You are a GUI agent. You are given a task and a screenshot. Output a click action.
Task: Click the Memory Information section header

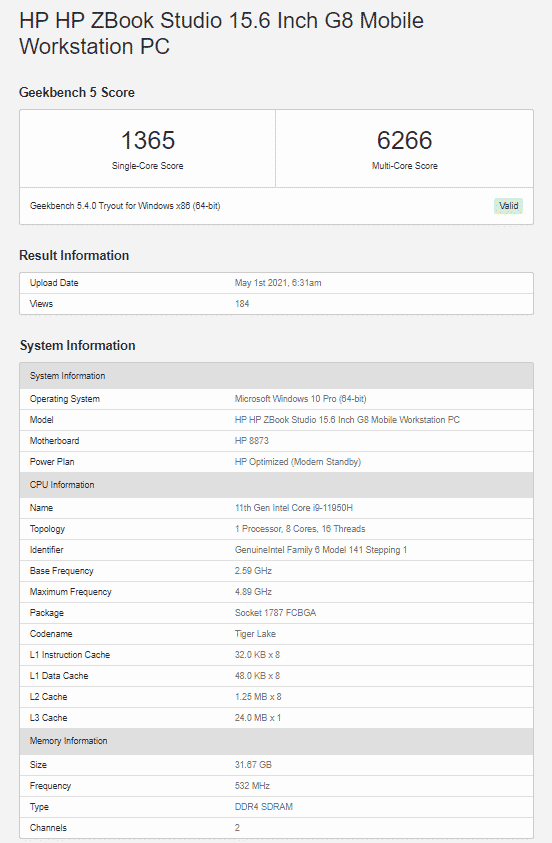pyautogui.click(x=276, y=741)
